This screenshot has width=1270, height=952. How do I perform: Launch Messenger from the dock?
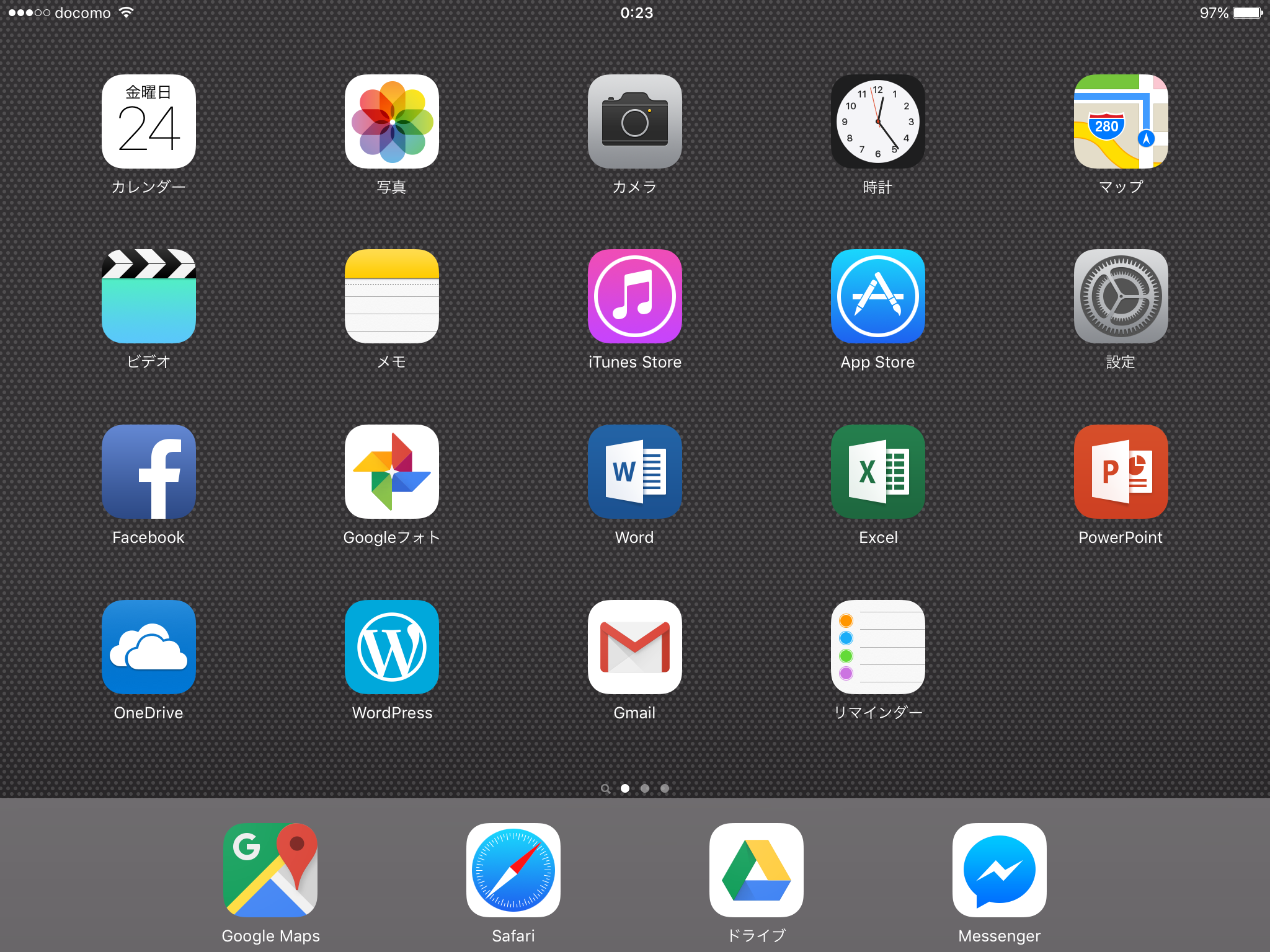pyautogui.click(x=1000, y=870)
